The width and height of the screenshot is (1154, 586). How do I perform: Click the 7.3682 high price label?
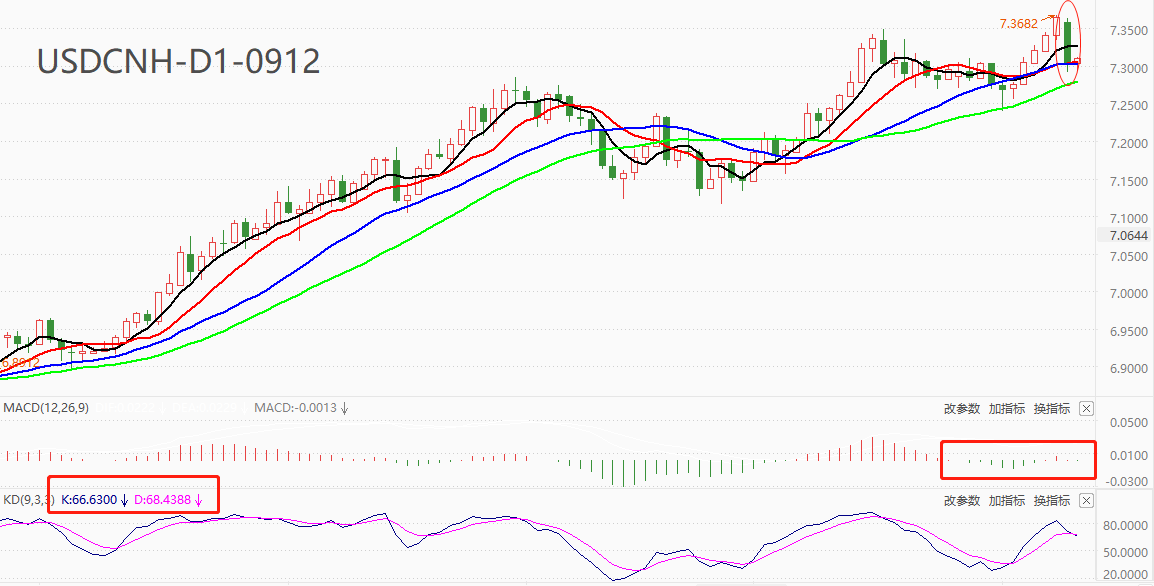1020,22
